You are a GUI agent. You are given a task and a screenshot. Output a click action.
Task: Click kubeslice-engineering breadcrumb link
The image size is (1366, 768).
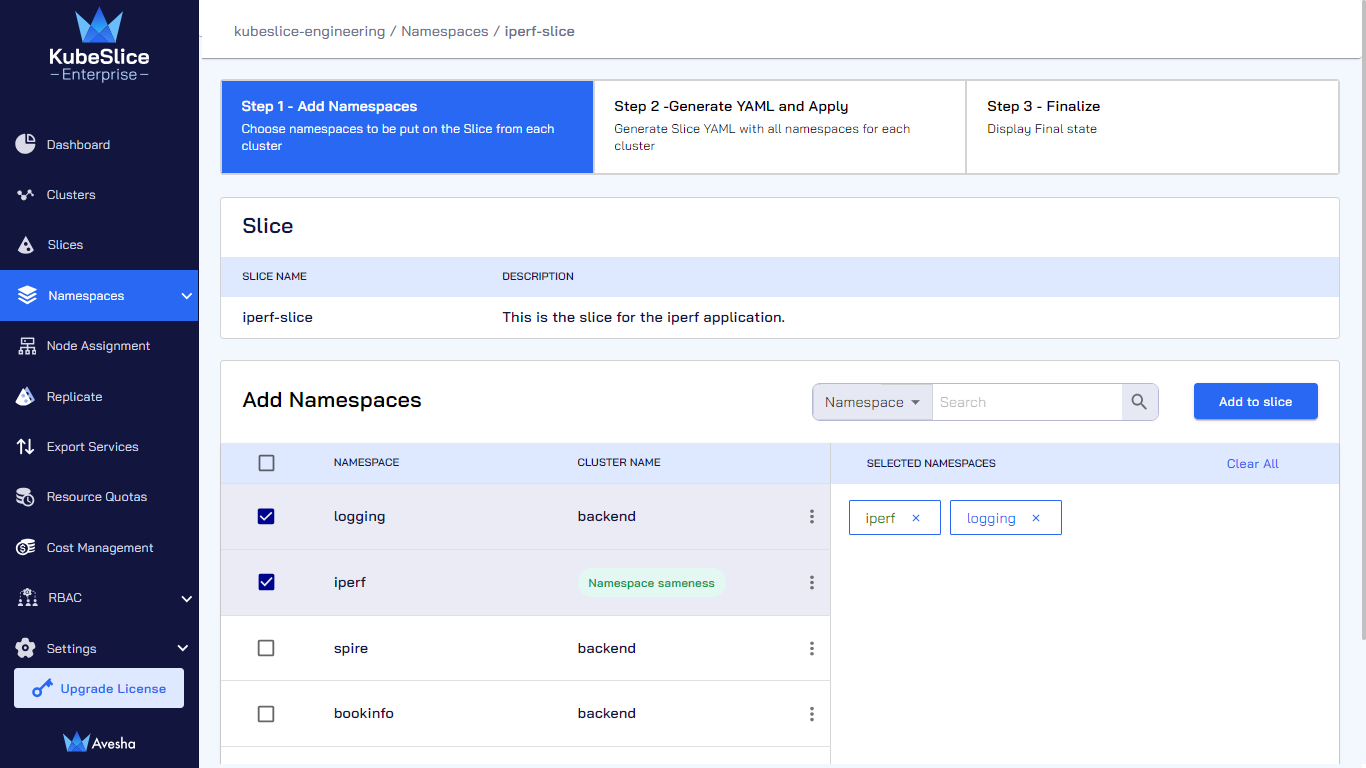tap(309, 31)
